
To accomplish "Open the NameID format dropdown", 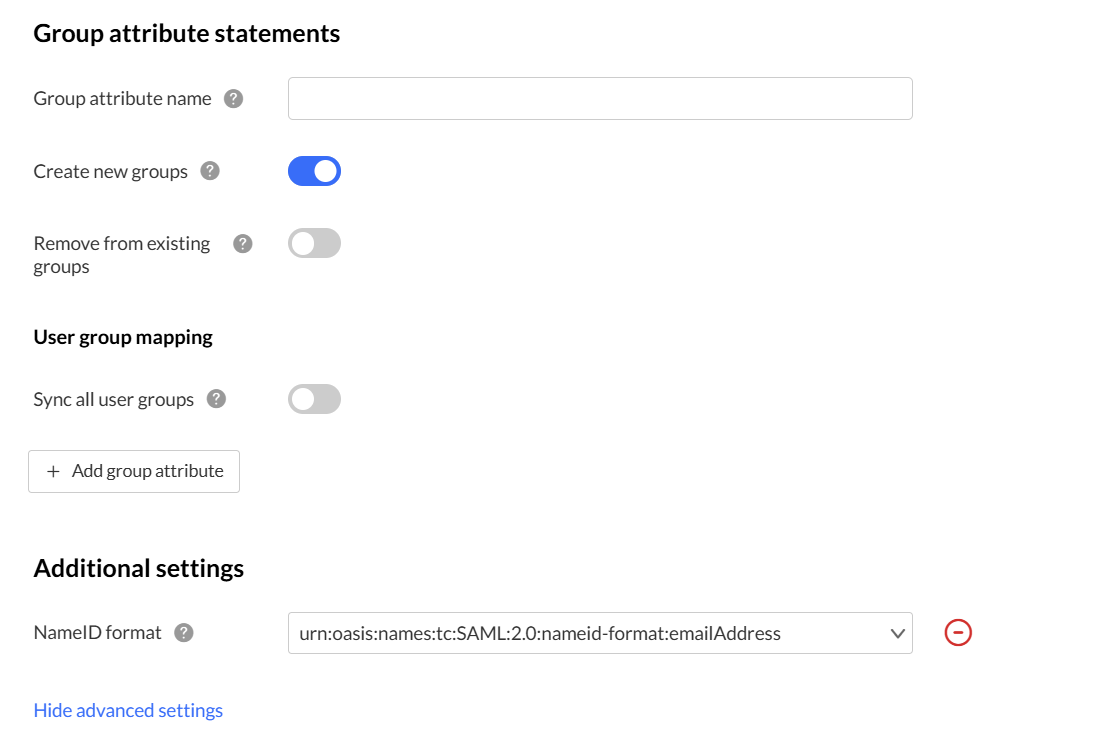I will [x=600, y=633].
